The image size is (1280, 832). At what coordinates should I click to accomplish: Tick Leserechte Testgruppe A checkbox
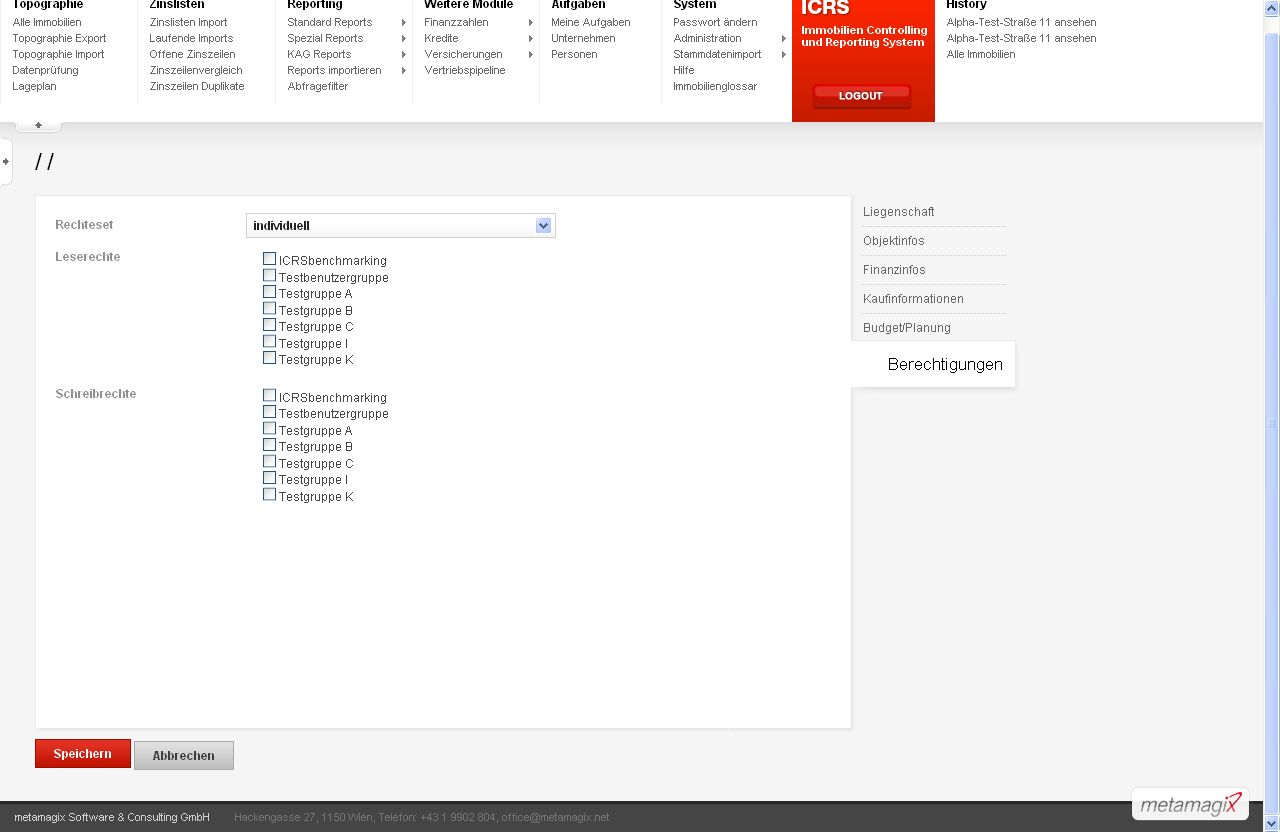pos(269,292)
